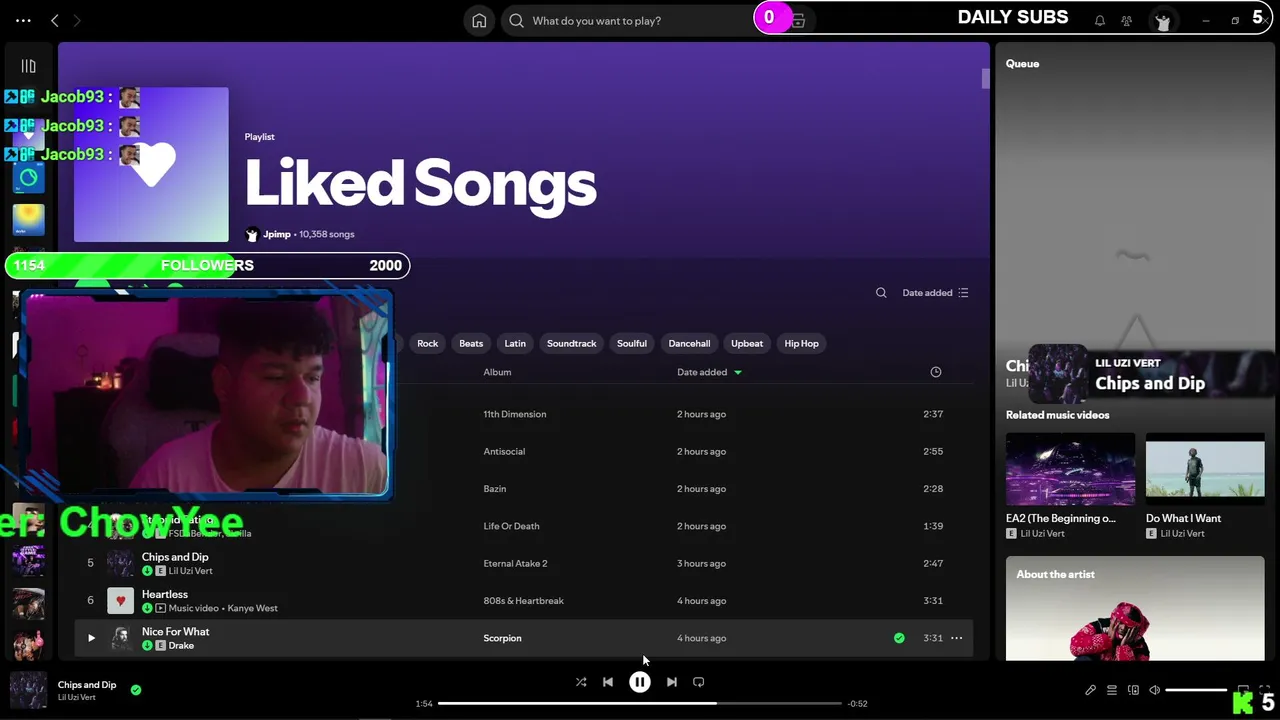Select the Heartless track row title

165,594
